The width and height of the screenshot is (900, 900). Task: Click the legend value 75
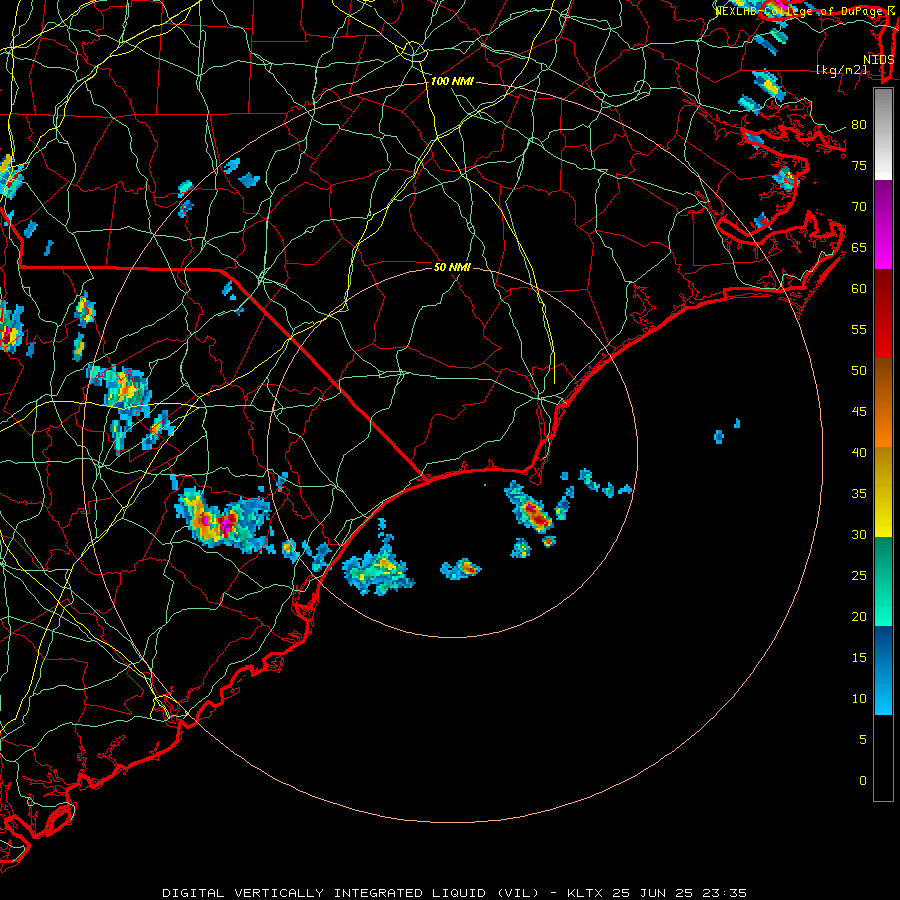point(859,165)
